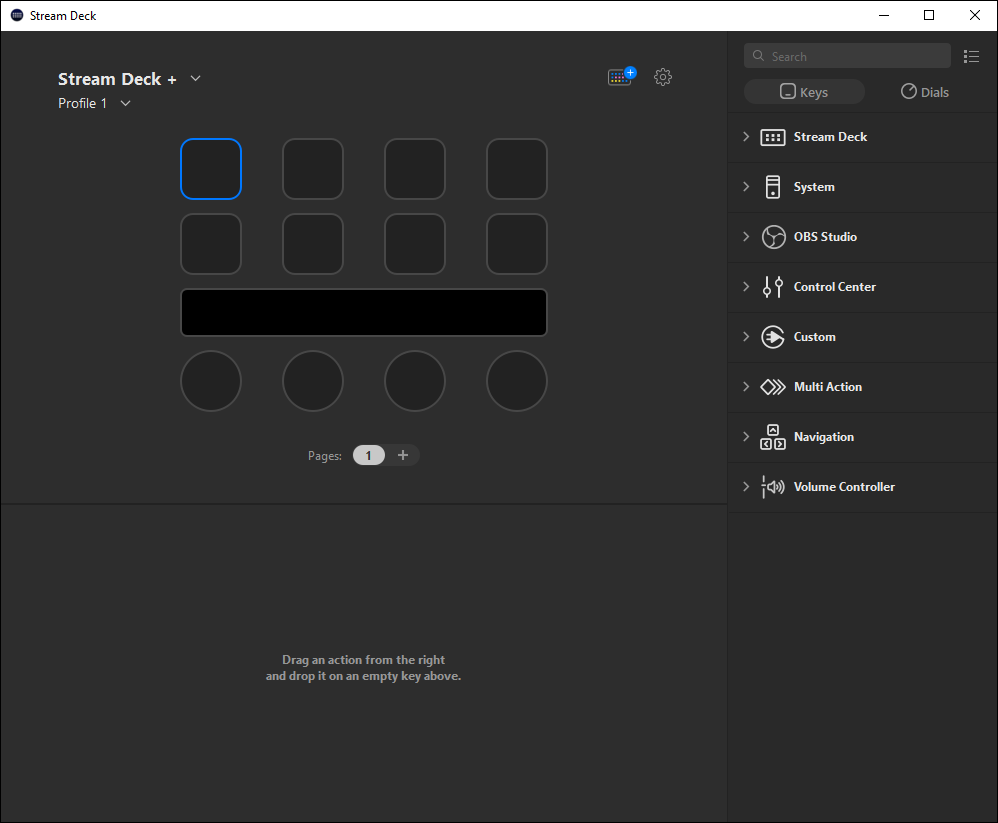The height and width of the screenshot is (823, 998).
Task: Expand the Volume Controller category chevron
Action: click(746, 486)
